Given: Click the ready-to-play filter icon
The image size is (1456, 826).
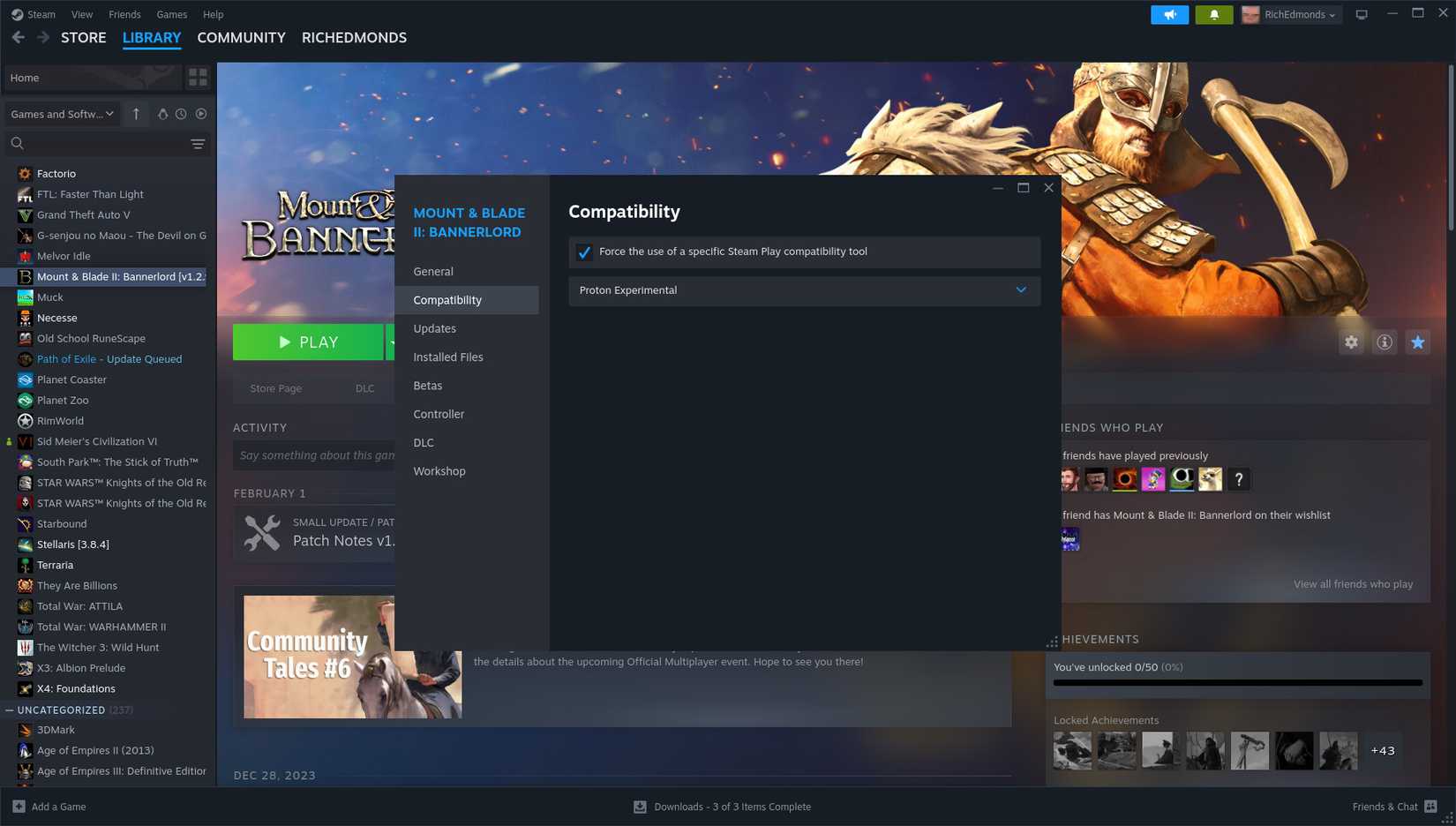Looking at the screenshot, I should tap(202, 114).
